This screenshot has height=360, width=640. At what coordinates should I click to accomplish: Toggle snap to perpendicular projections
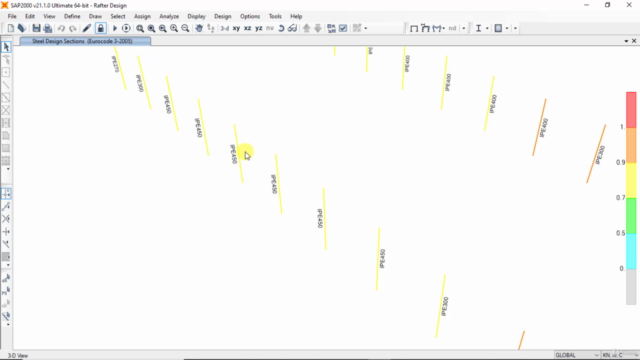pyautogui.click(x=6, y=232)
